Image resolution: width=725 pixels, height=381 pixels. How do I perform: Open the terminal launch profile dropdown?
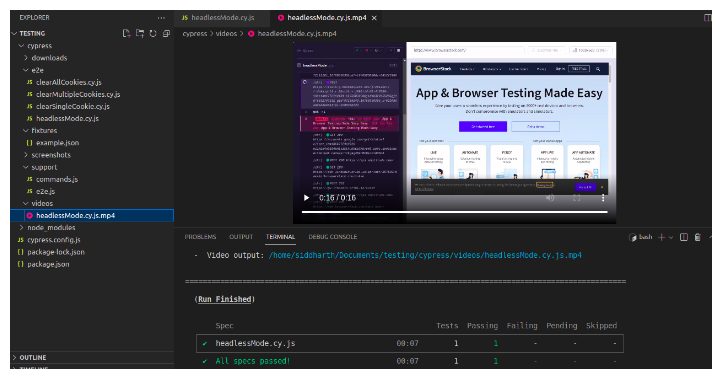(671, 237)
